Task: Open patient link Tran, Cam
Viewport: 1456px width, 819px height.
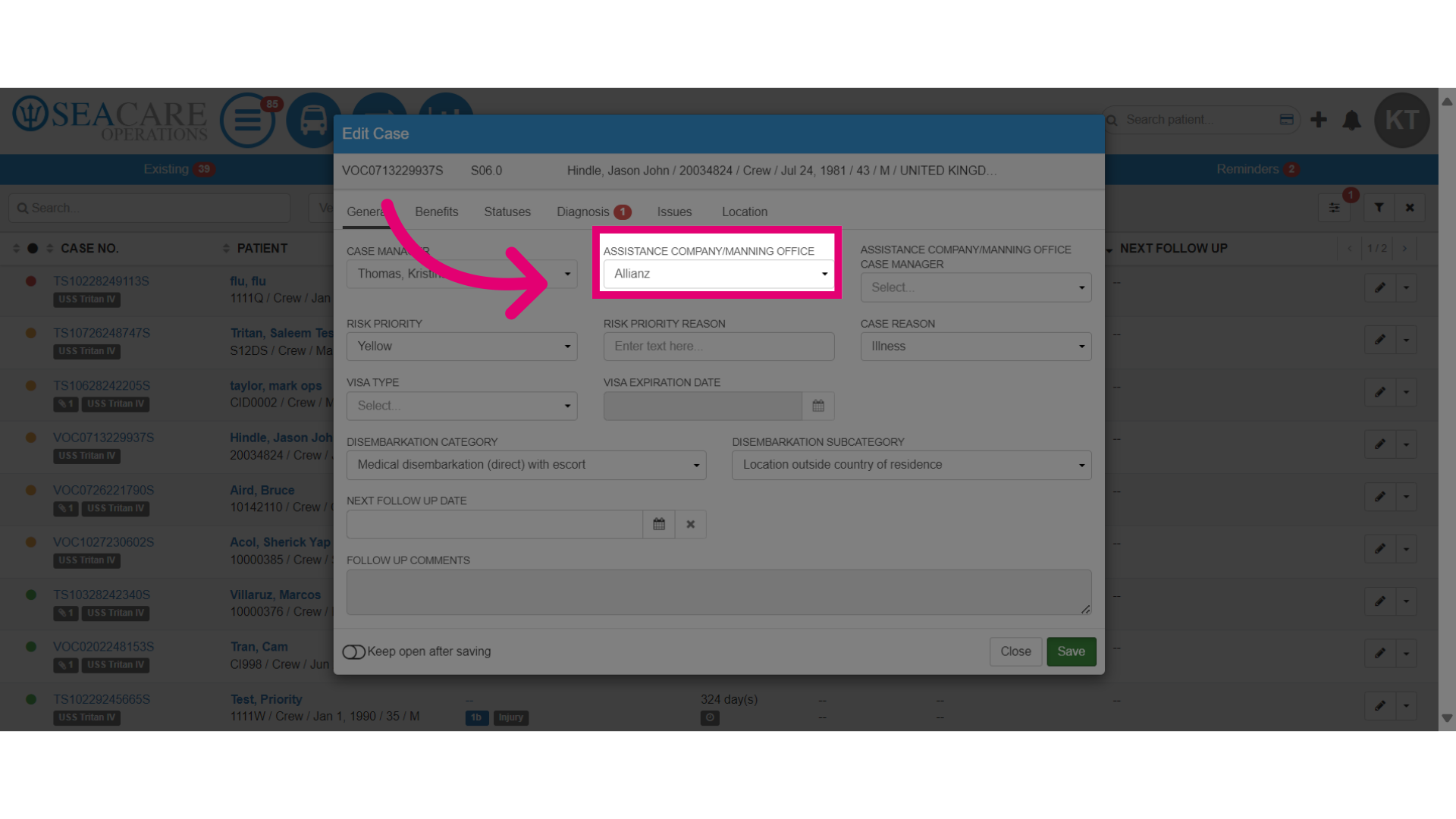Action: pyautogui.click(x=259, y=647)
